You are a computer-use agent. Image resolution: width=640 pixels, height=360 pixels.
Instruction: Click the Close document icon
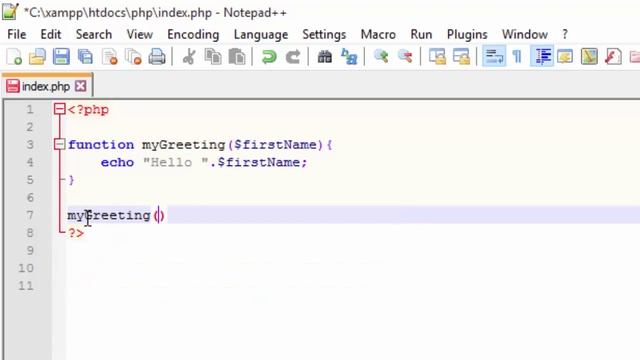pyautogui.click(x=109, y=57)
